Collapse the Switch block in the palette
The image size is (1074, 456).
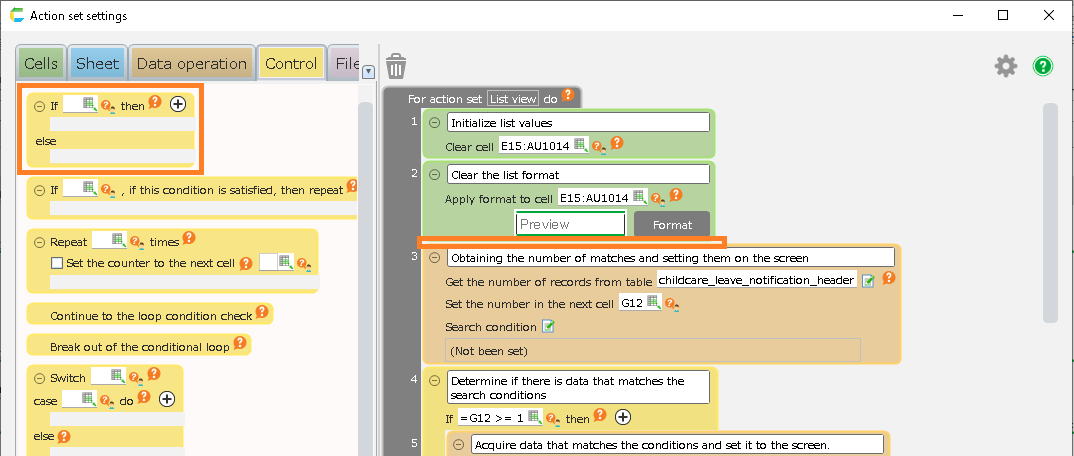point(39,378)
